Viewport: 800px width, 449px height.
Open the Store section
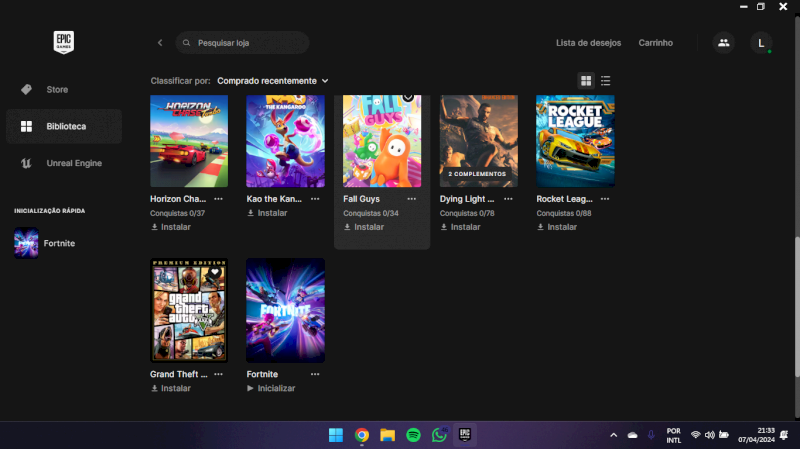point(57,90)
